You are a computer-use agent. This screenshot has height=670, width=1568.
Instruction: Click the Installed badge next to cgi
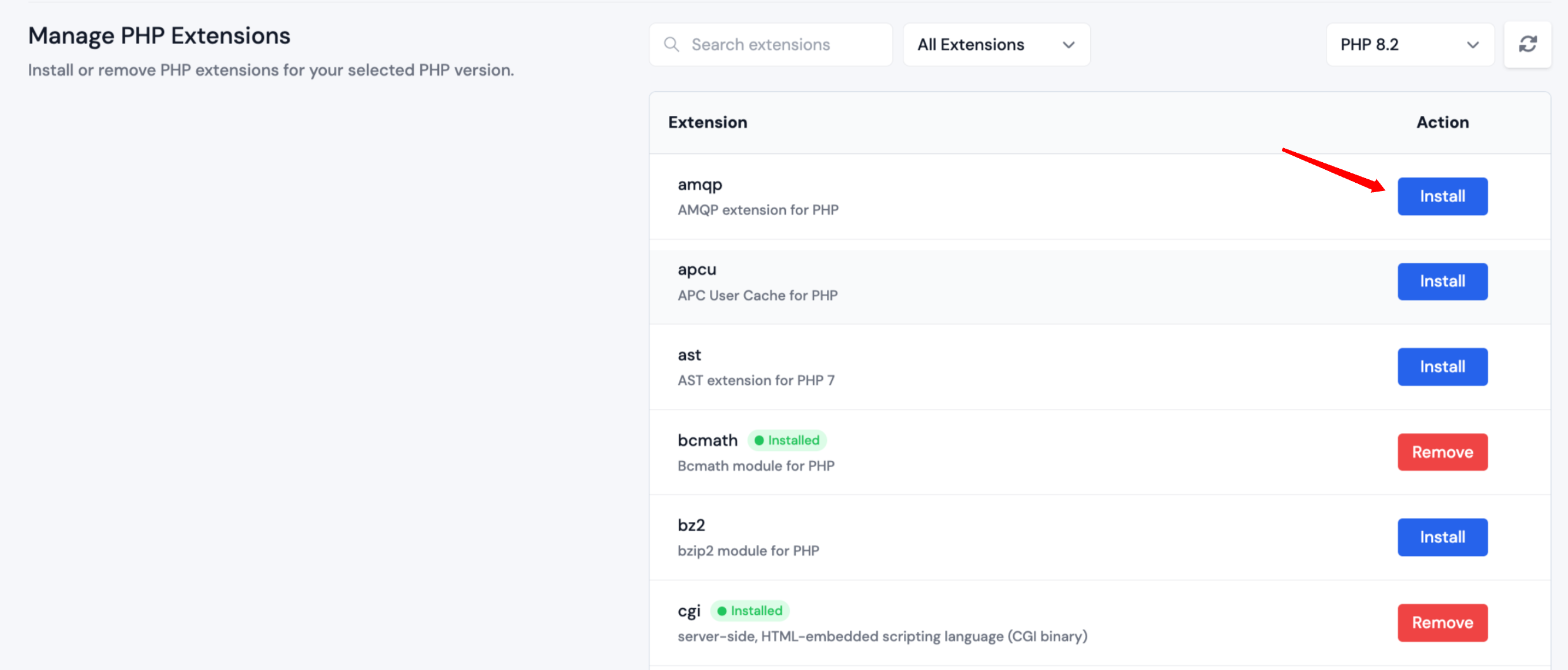(750, 611)
